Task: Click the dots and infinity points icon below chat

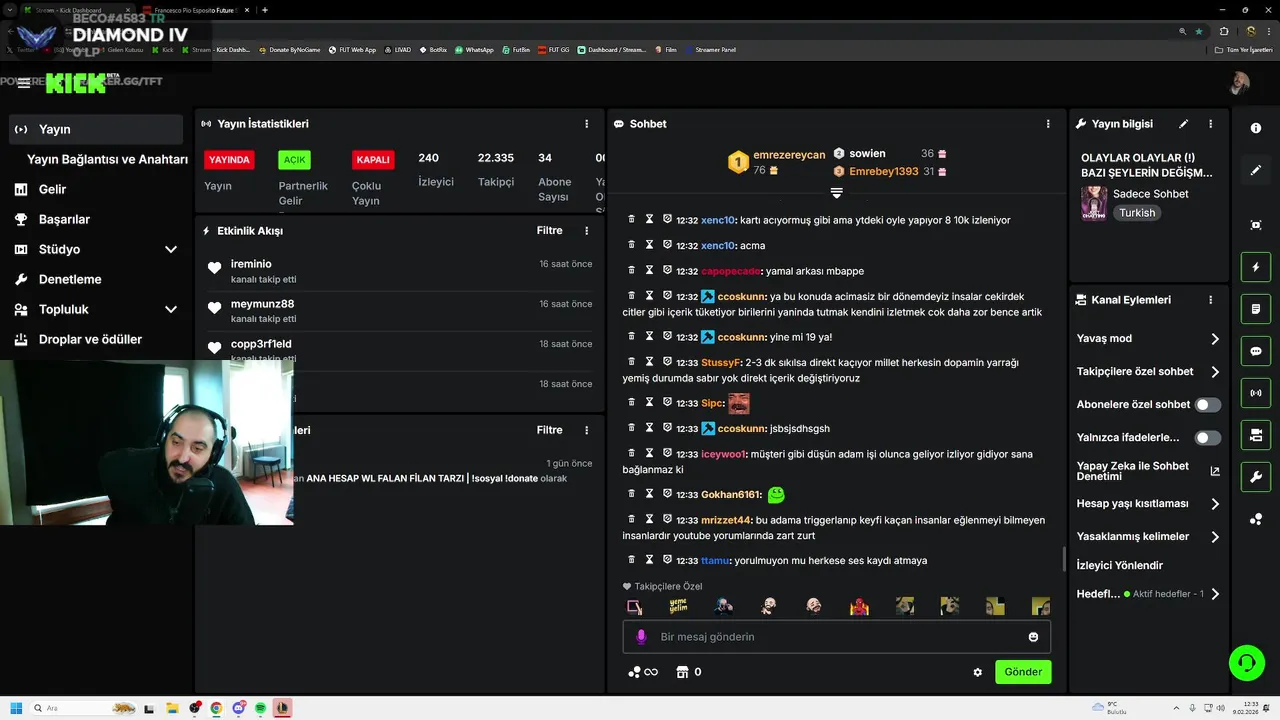Action: (x=643, y=672)
